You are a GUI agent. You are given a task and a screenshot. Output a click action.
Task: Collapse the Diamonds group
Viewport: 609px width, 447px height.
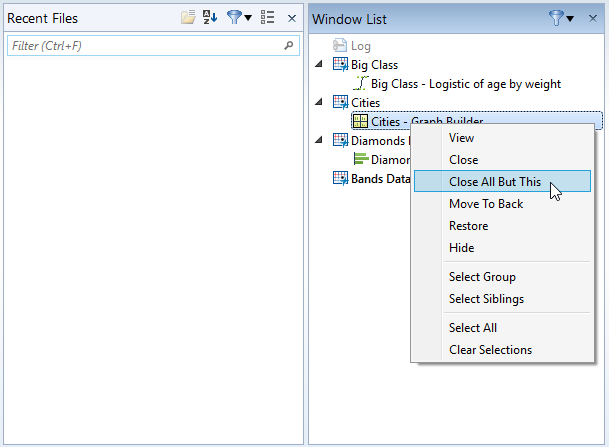coord(319,140)
